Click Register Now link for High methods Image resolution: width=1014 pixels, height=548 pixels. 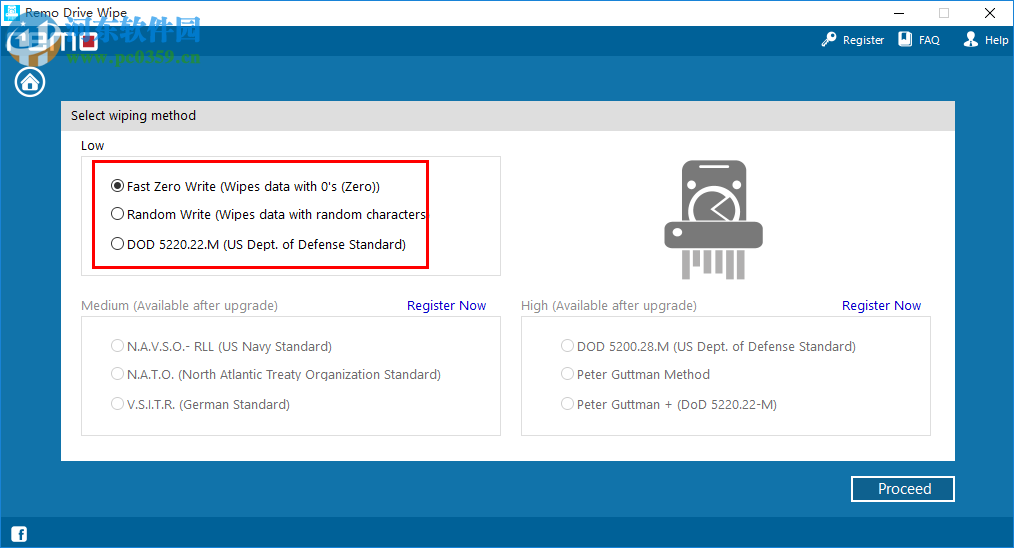coord(881,305)
